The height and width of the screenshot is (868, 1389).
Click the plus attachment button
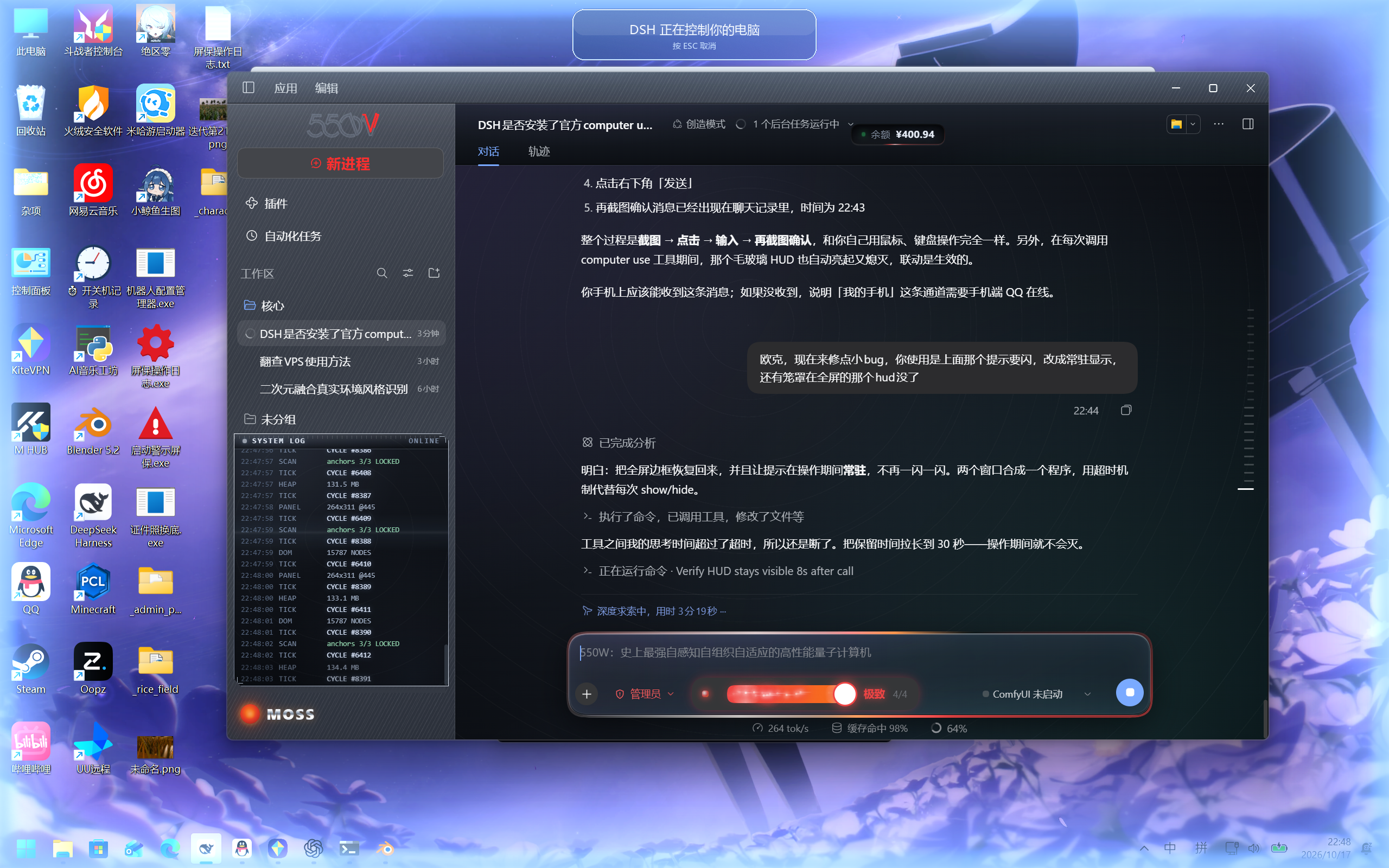[x=587, y=694]
